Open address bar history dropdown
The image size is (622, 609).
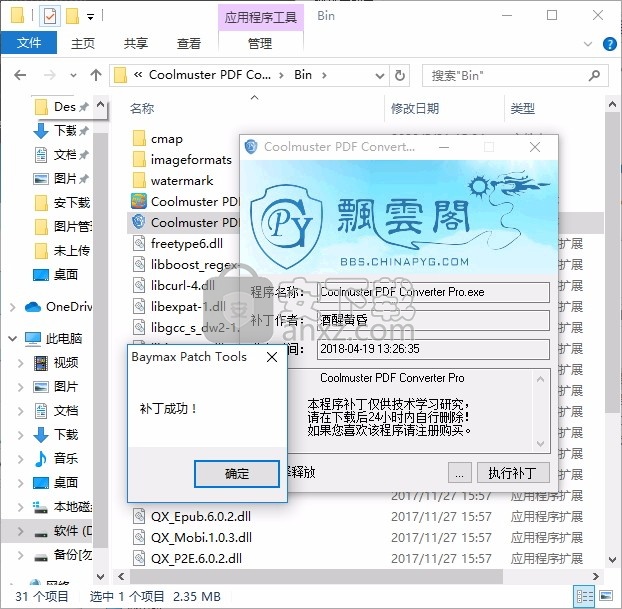380,75
